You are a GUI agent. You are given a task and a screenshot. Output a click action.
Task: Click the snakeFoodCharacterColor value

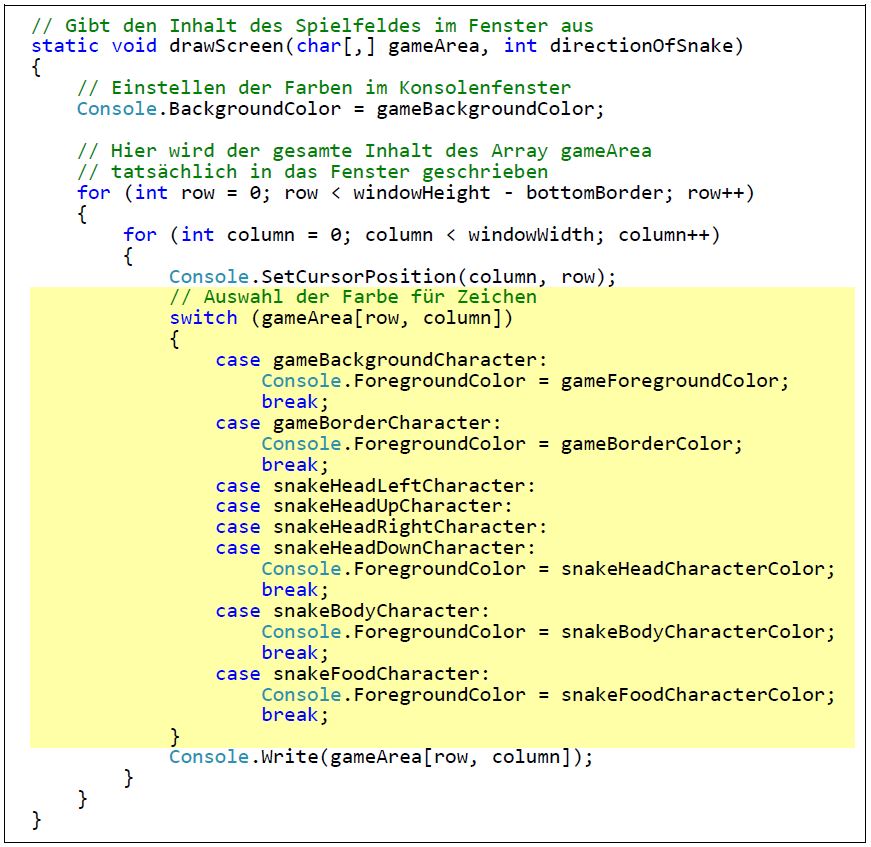[x=698, y=695]
